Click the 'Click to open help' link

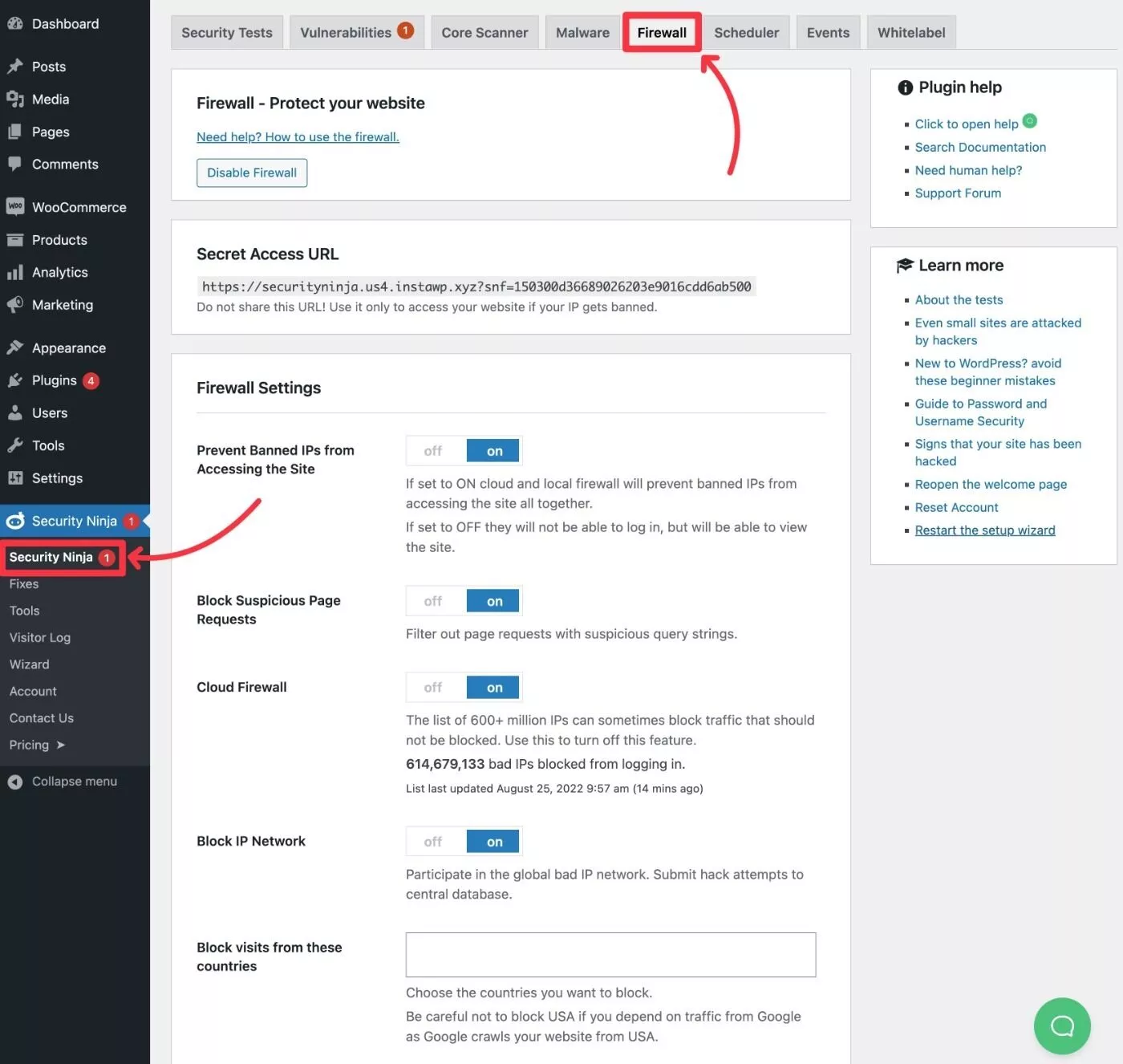tap(967, 124)
